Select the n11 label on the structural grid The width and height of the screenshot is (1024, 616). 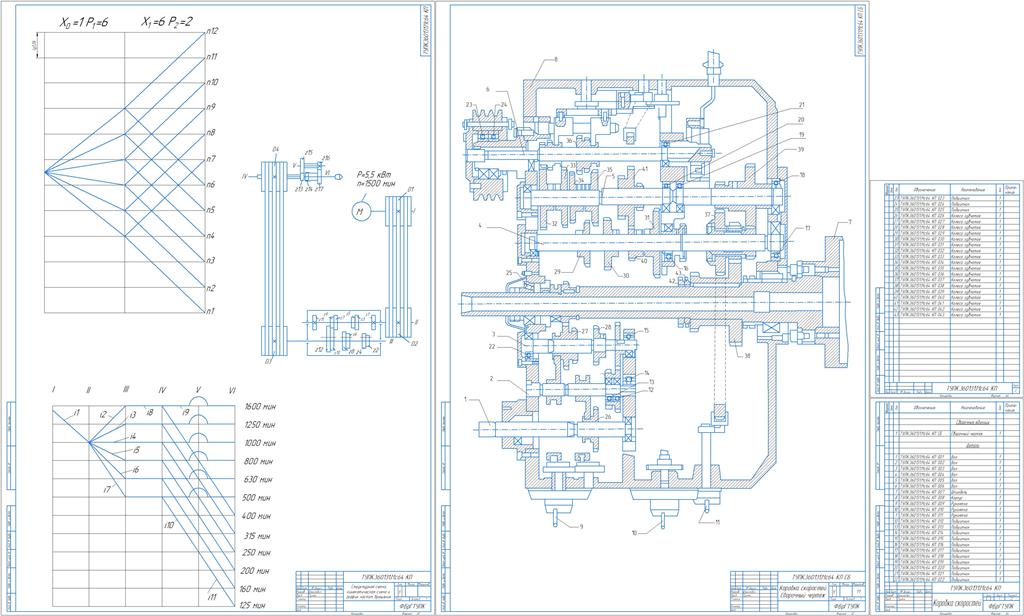pyautogui.click(x=212, y=57)
